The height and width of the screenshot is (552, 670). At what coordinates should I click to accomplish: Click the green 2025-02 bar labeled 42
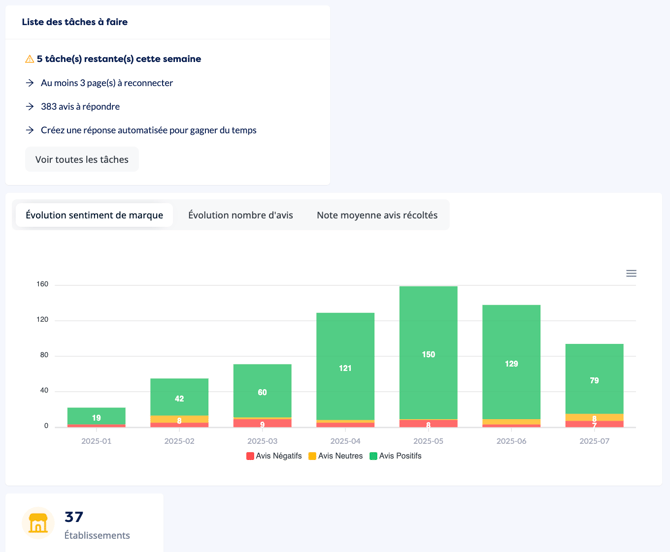click(x=179, y=397)
